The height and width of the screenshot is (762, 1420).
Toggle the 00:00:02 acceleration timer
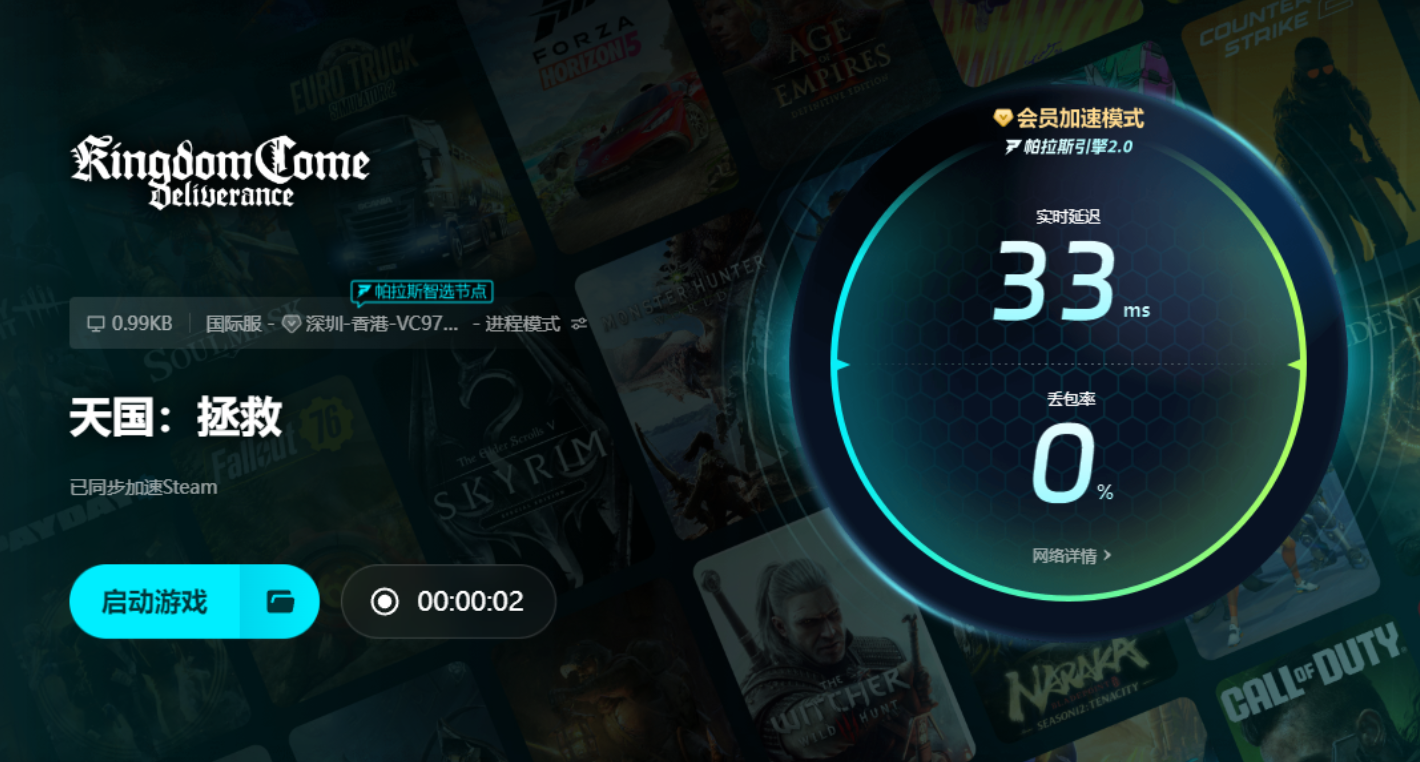448,601
